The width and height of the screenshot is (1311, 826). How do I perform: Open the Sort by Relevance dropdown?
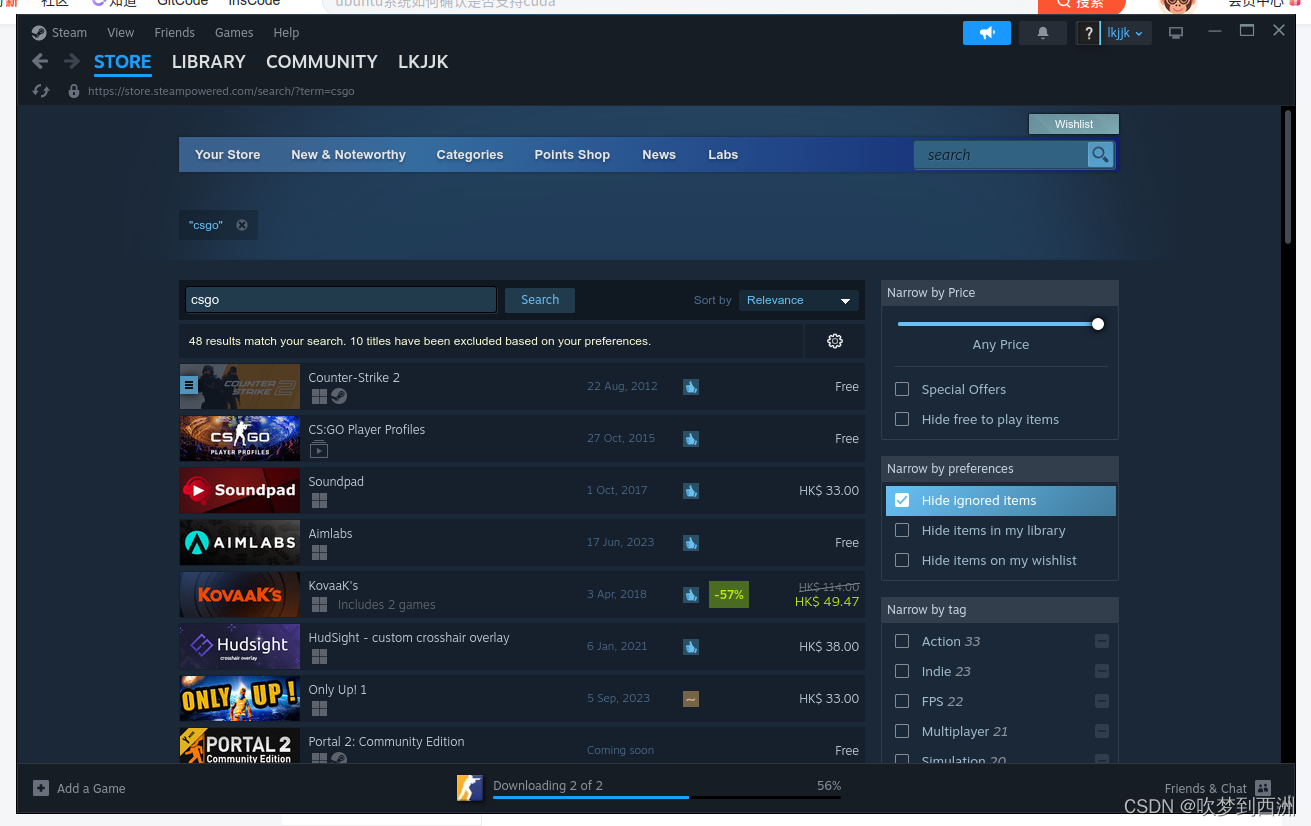click(799, 300)
